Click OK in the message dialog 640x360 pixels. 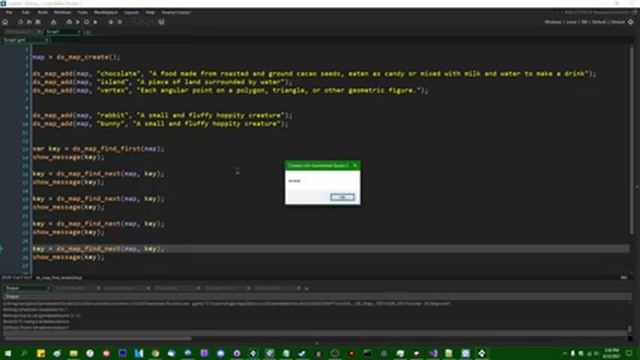point(342,198)
